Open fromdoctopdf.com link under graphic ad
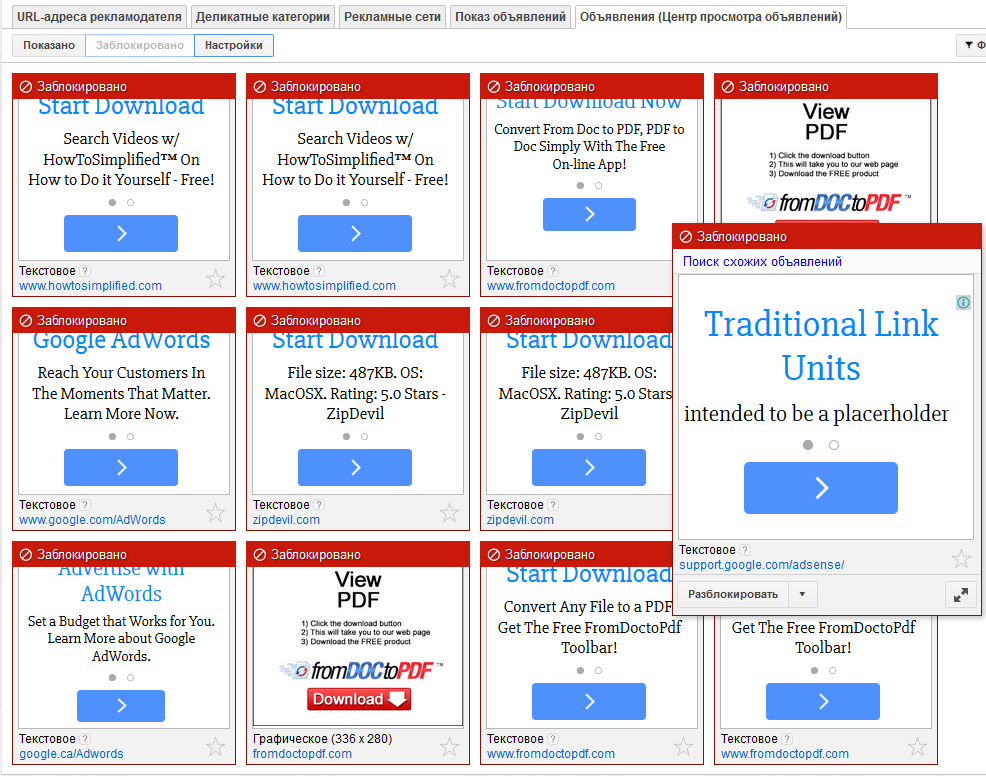Screen dimensions: 986x776 point(302,754)
